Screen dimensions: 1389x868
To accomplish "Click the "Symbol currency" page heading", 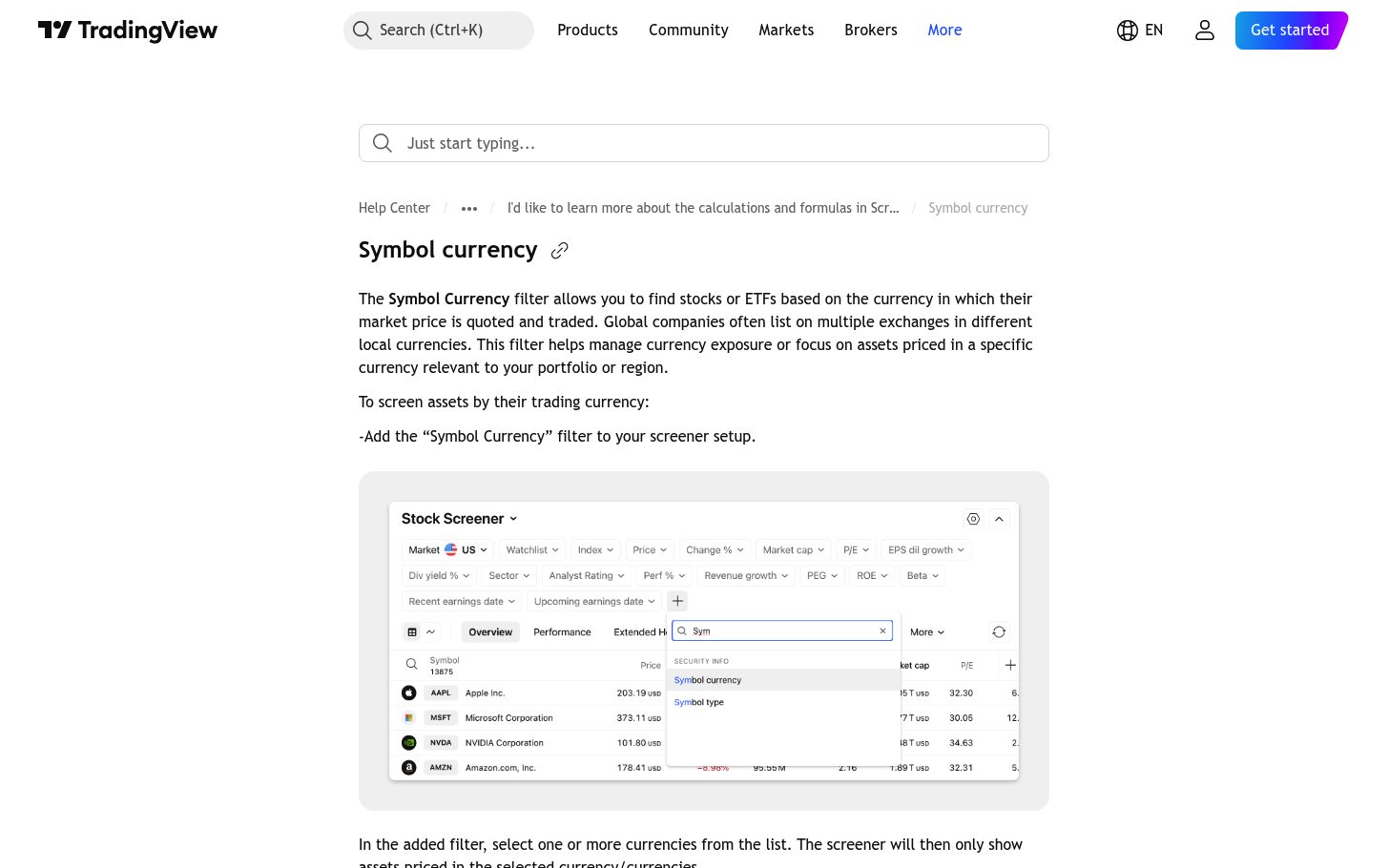I will coord(448,250).
